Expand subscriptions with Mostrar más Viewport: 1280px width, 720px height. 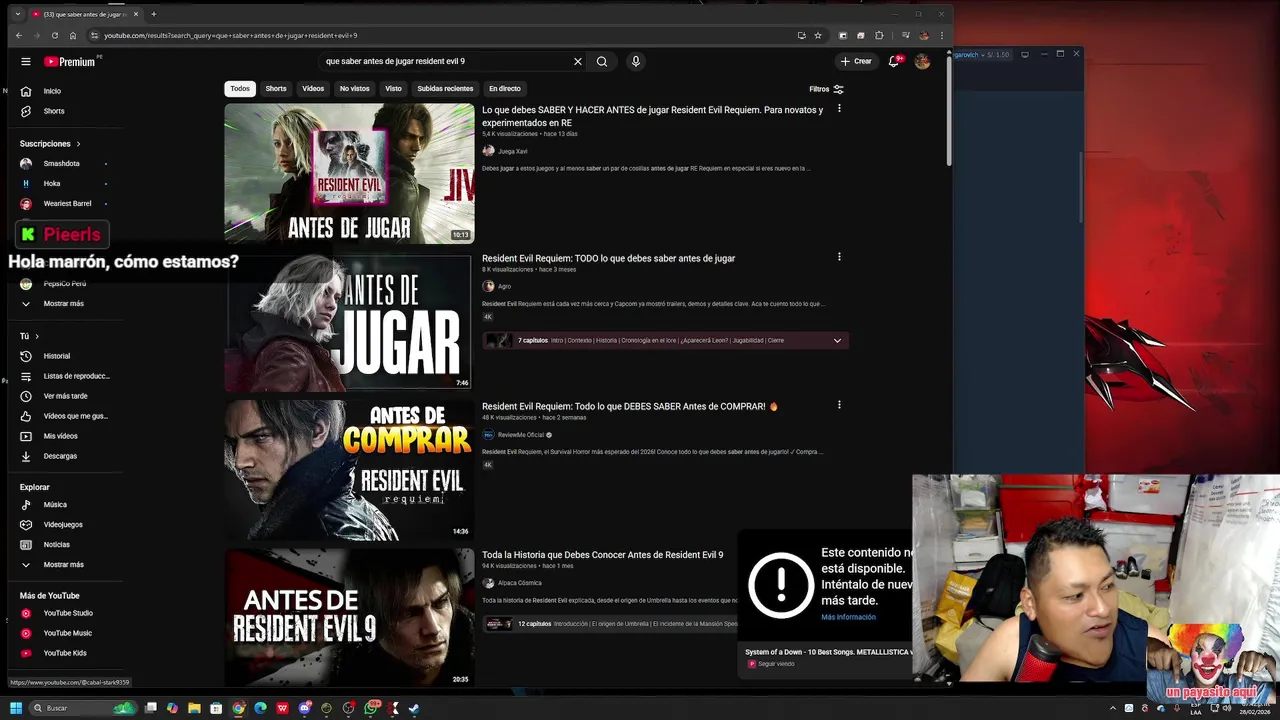pyautogui.click(x=66, y=303)
